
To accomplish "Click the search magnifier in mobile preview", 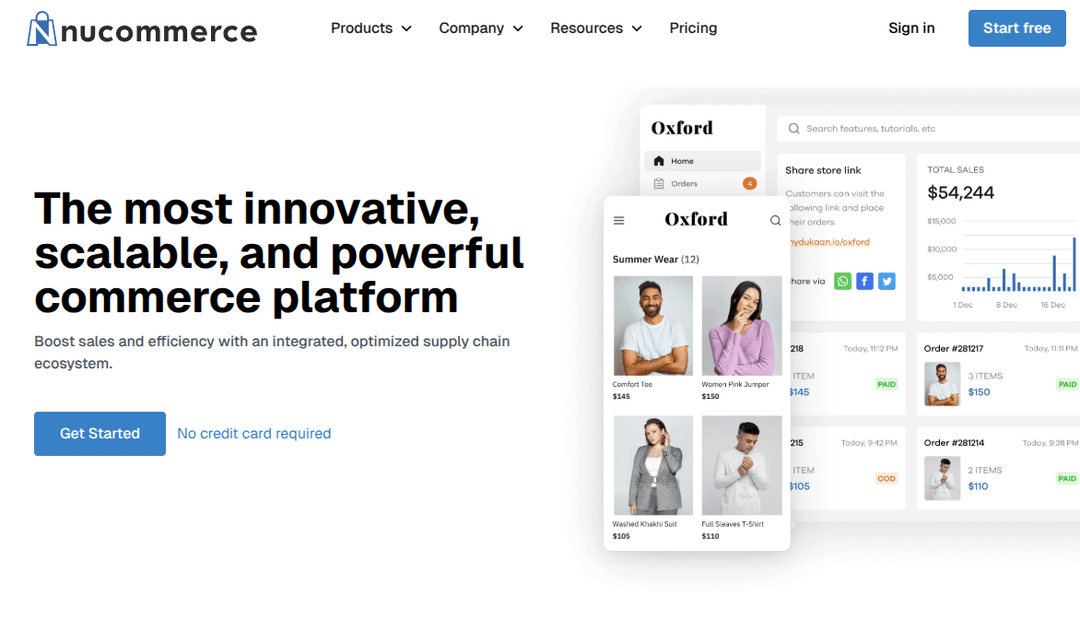I will [775, 221].
